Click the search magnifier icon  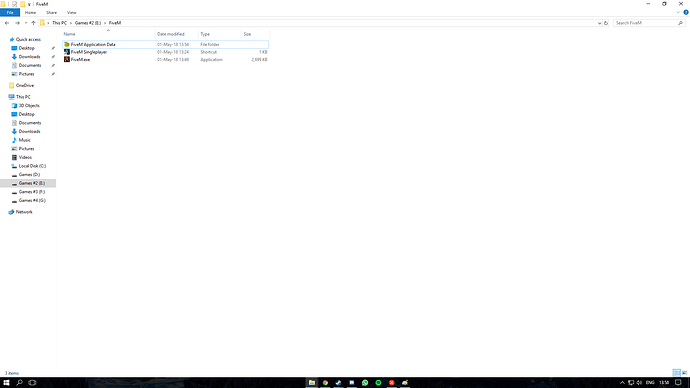click(x=680, y=23)
